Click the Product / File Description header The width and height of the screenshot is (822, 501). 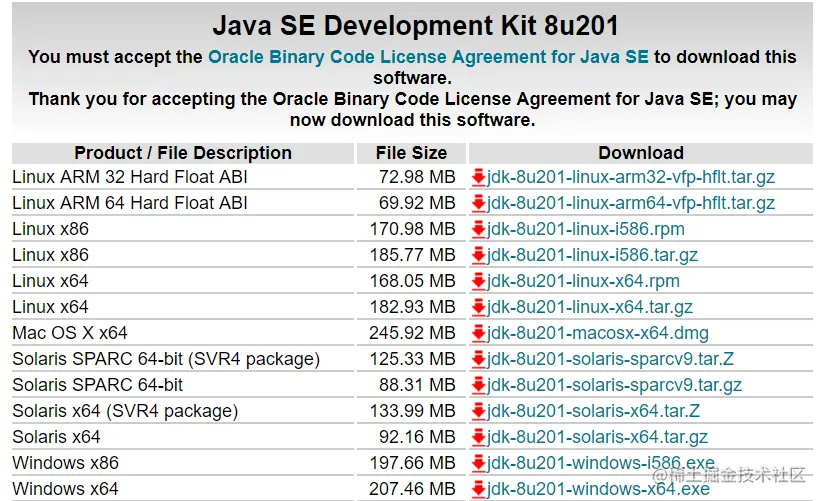[x=183, y=153]
